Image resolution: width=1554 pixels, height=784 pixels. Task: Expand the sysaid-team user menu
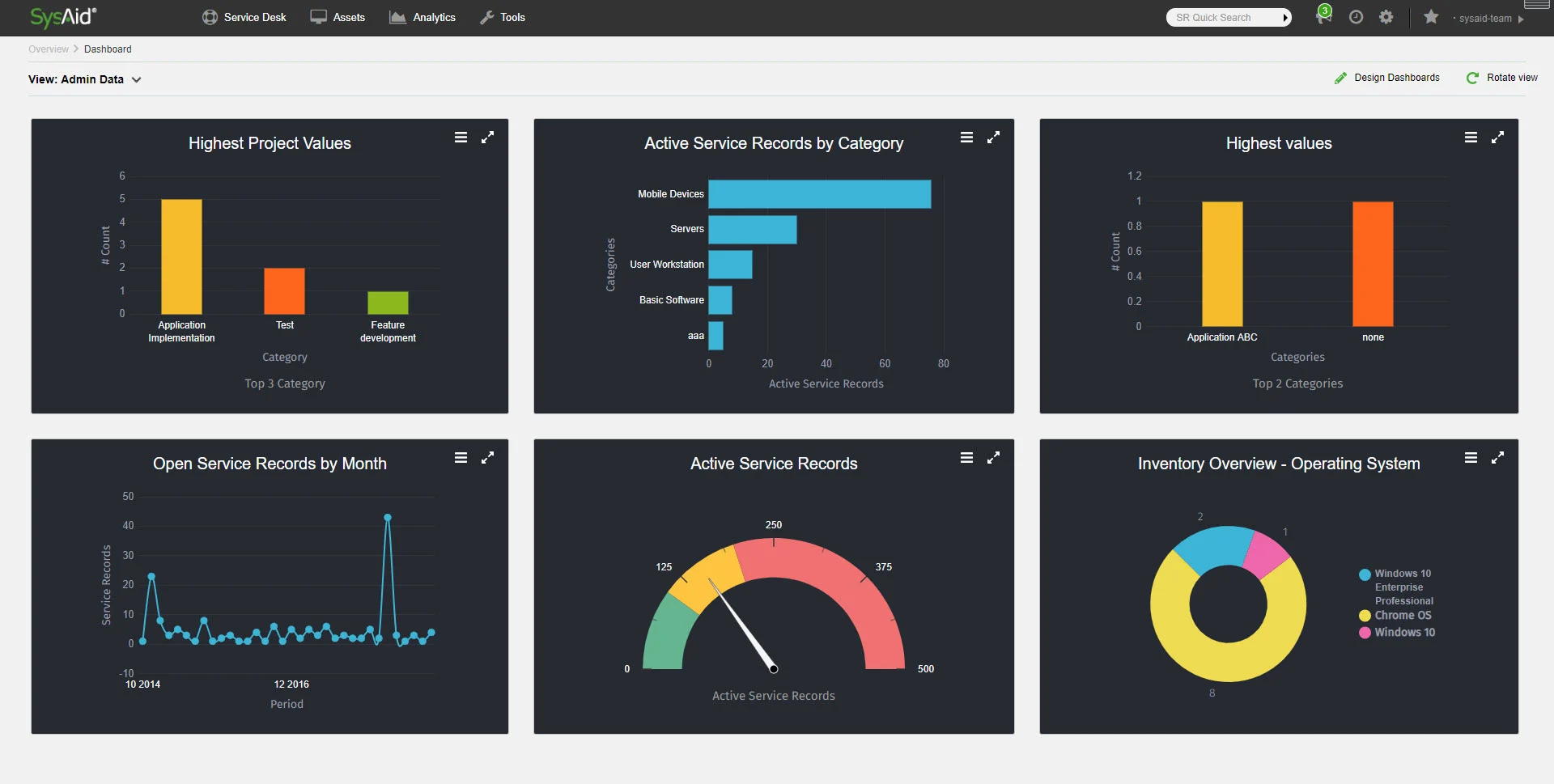(x=1488, y=18)
